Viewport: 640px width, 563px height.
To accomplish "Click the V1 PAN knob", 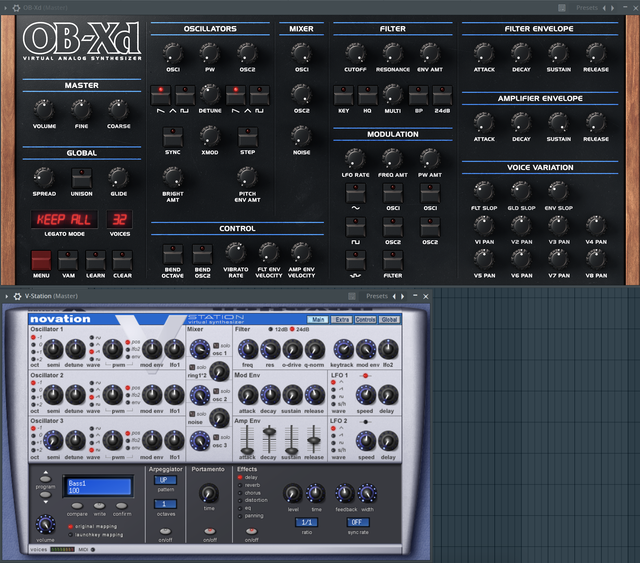I will 484,225.
